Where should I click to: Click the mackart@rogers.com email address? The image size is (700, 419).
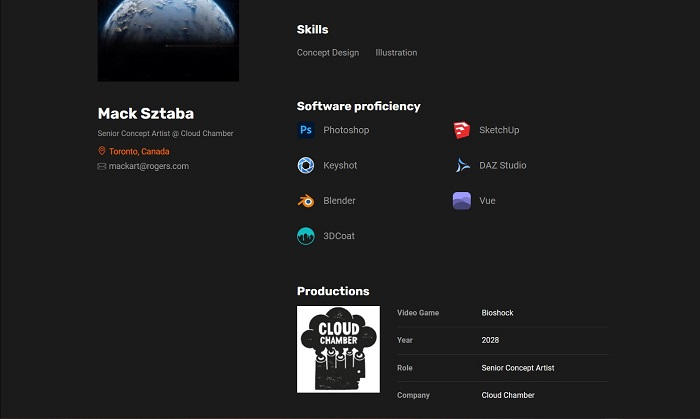click(x=148, y=166)
